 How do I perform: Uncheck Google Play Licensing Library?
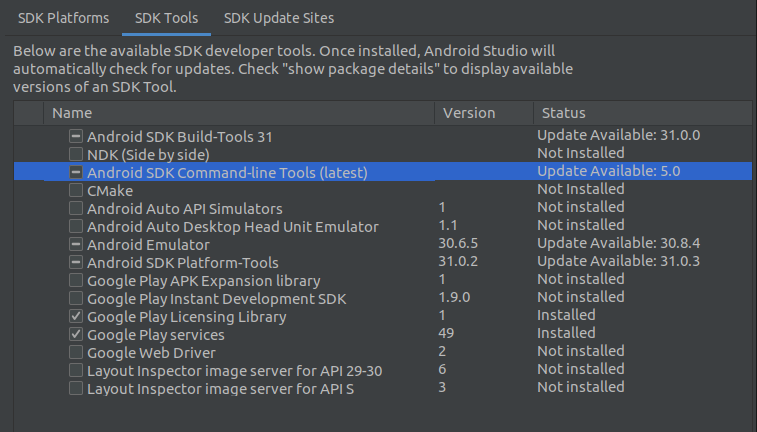(76, 316)
